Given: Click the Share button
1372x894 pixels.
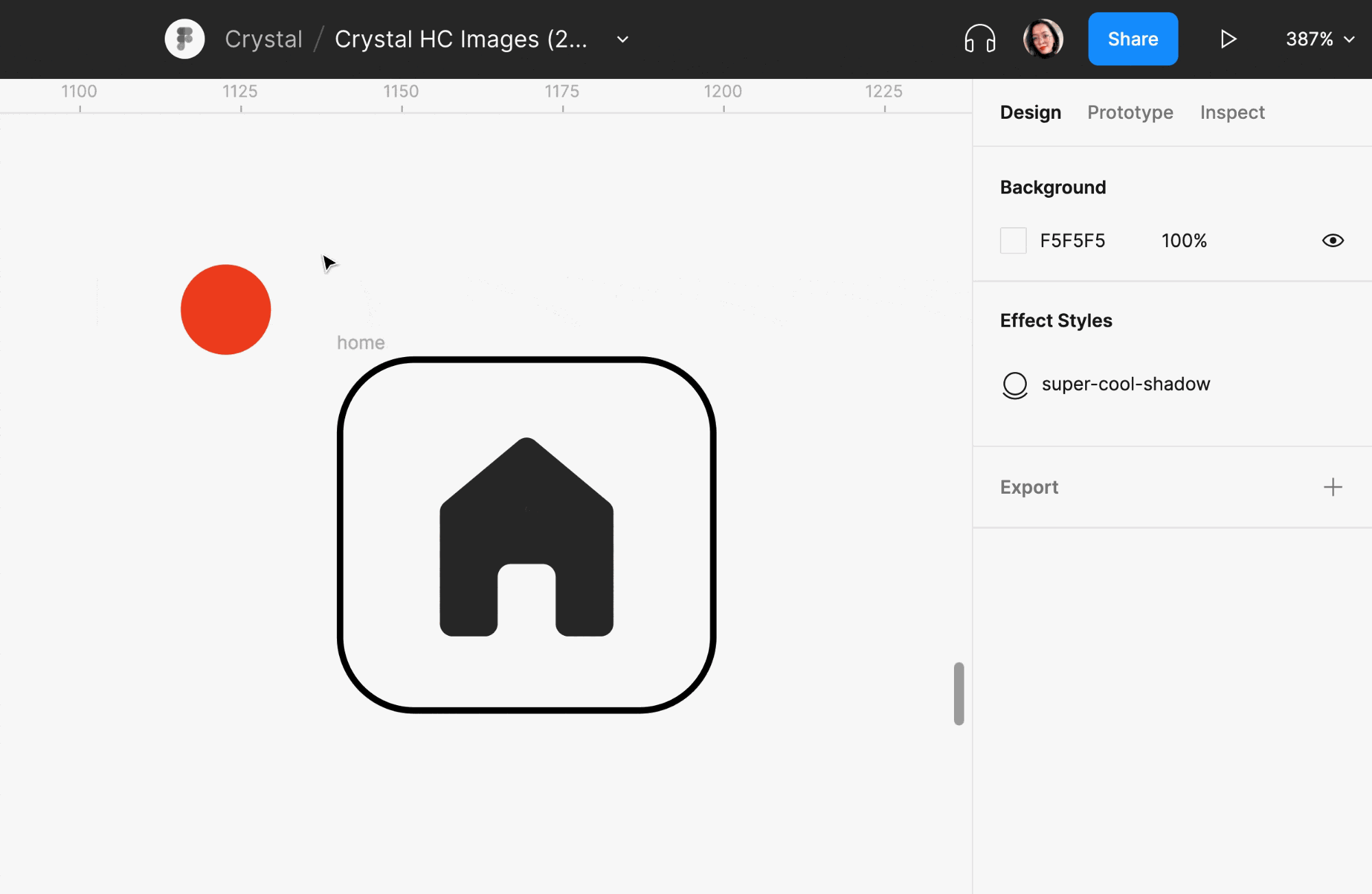Looking at the screenshot, I should (1133, 39).
